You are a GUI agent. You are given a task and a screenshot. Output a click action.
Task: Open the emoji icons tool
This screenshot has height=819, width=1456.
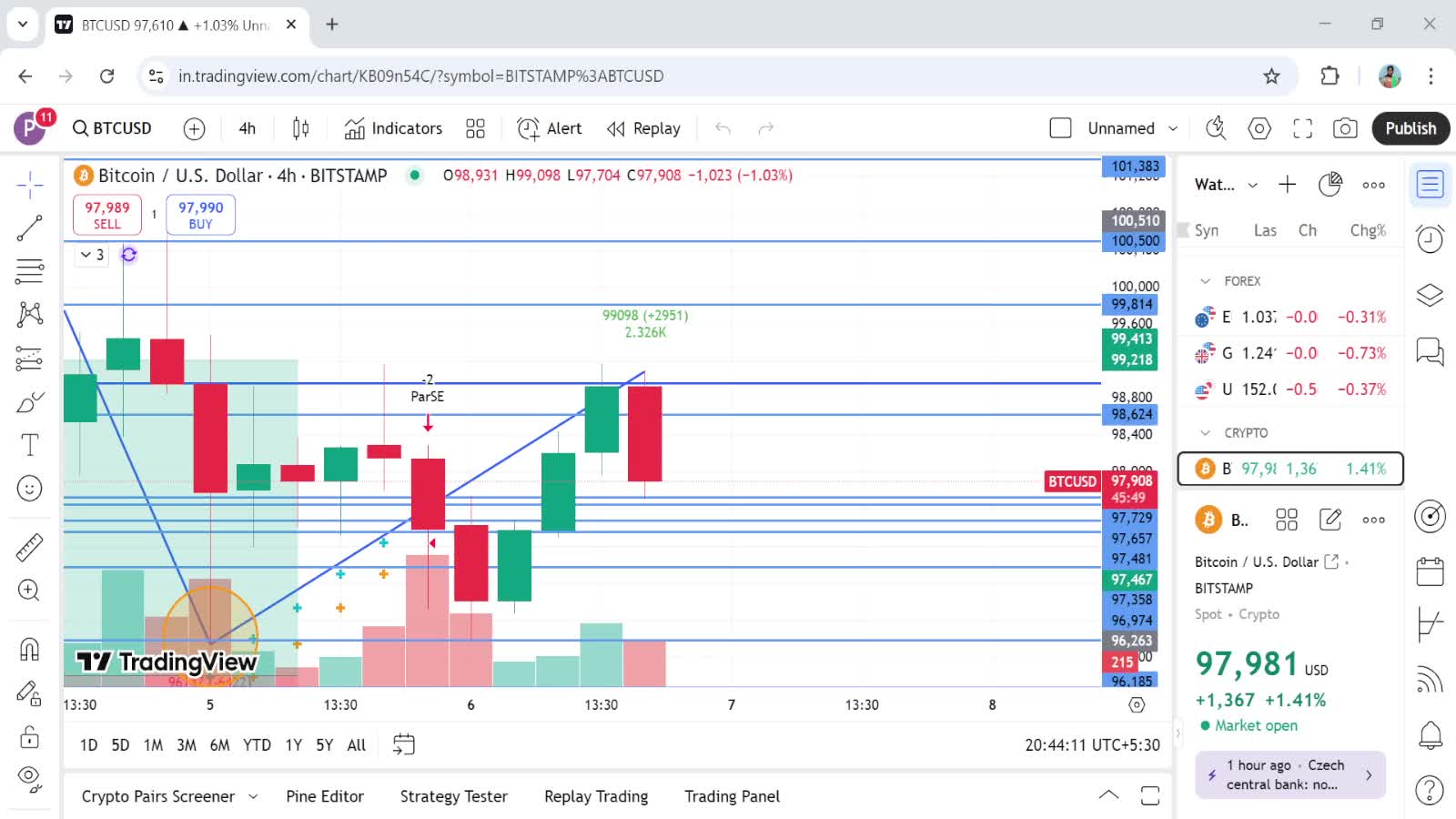click(30, 489)
